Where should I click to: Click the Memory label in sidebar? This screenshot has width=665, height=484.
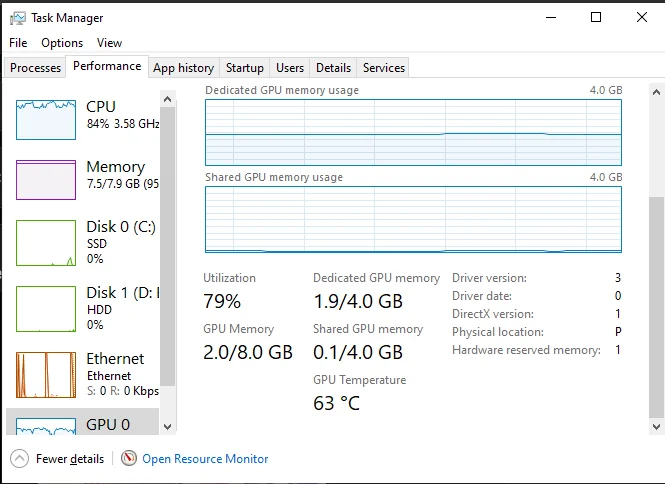pyautogui.click(x=116, y=167)
